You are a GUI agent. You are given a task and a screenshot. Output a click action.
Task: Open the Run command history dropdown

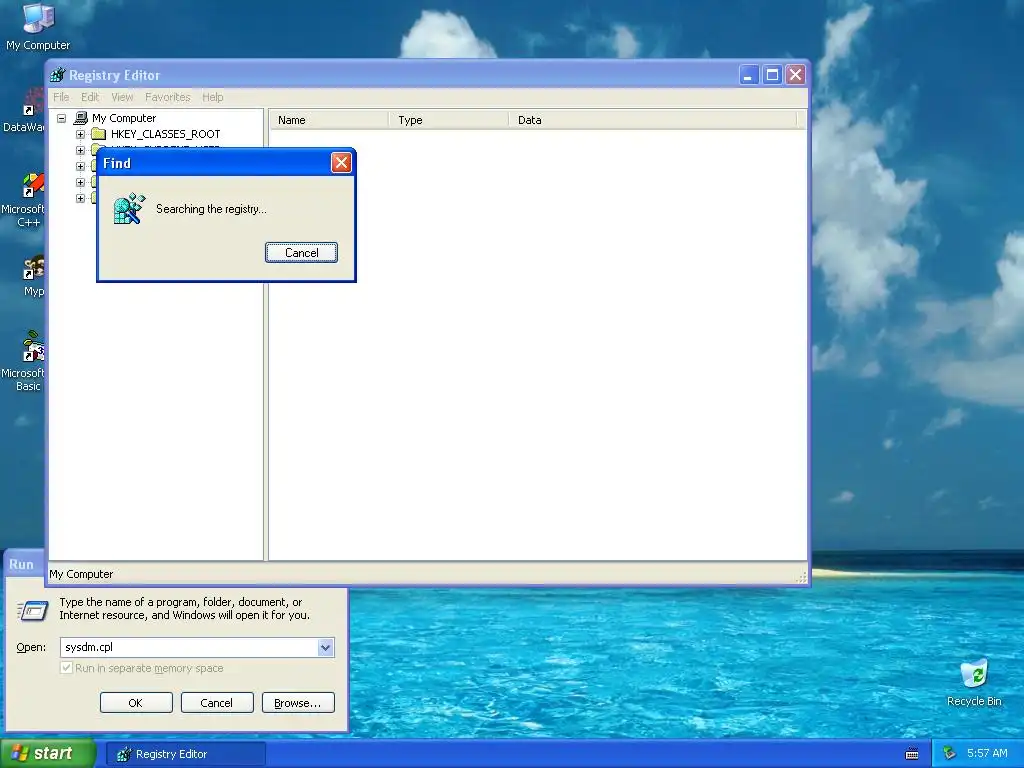(x=325, y=647)
